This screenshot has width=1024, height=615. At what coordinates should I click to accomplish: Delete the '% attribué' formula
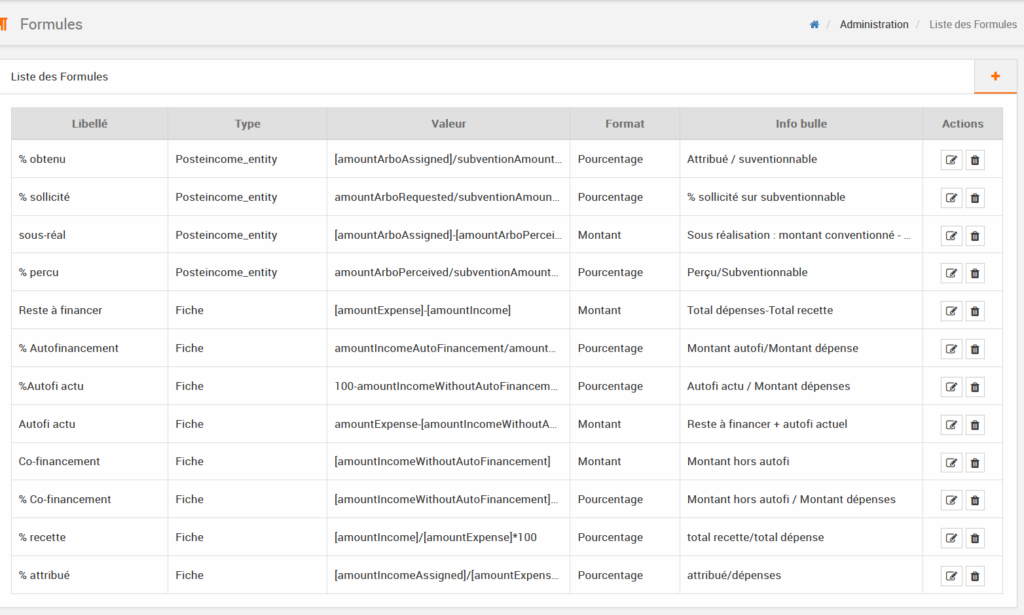[x=975, y=576]
